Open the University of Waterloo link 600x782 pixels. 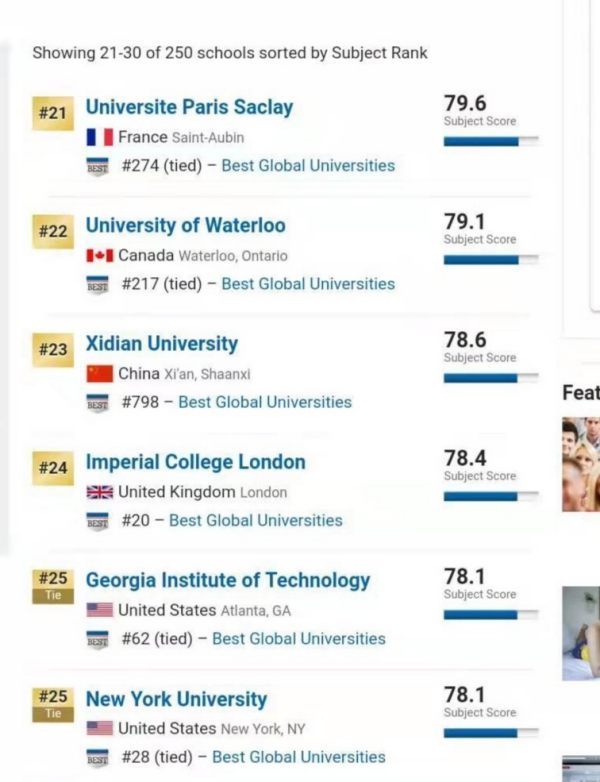(186, 225)
